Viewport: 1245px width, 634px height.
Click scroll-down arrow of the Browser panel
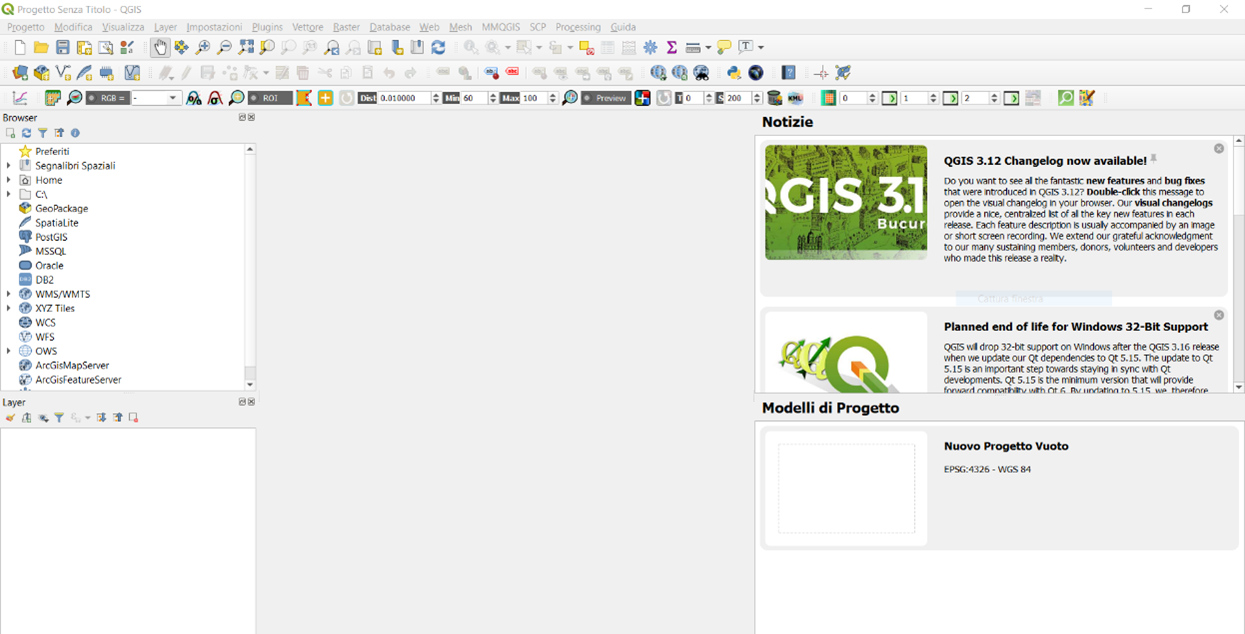[250, 385]
